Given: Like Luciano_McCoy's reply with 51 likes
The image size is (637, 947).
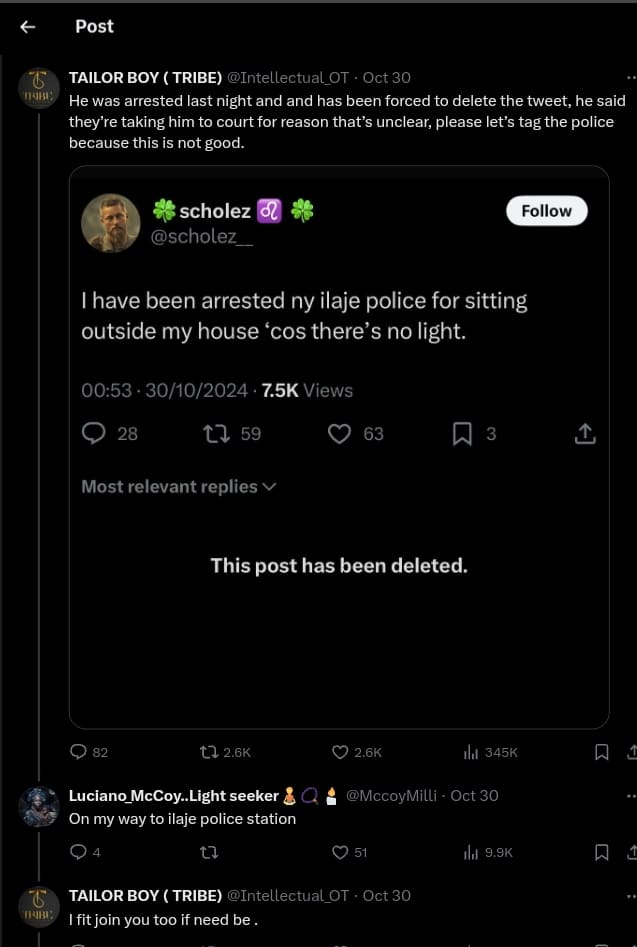Looking at the screenshot, I should (340, 852).
